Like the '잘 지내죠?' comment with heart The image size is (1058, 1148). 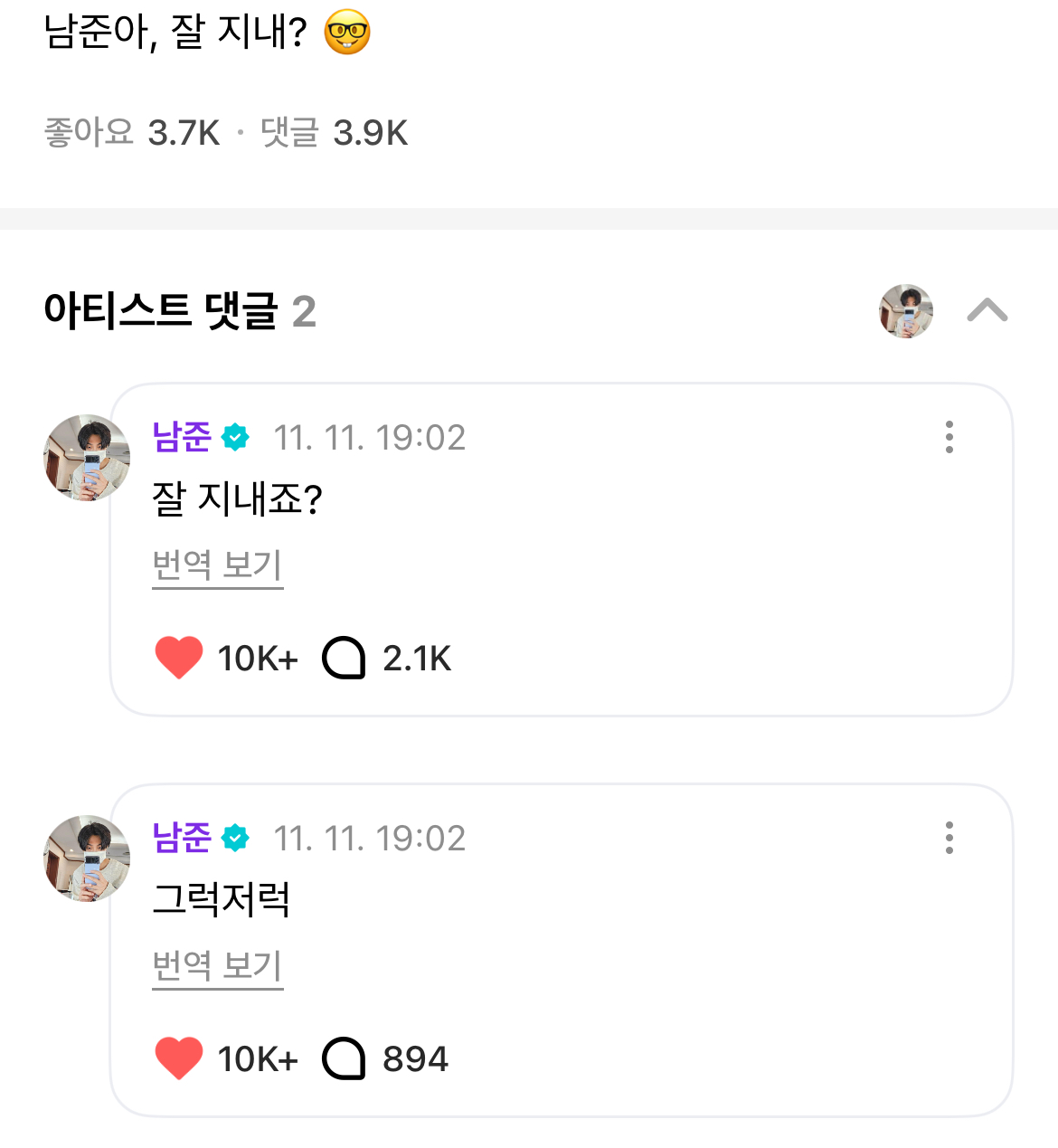(x=179, y=658)
